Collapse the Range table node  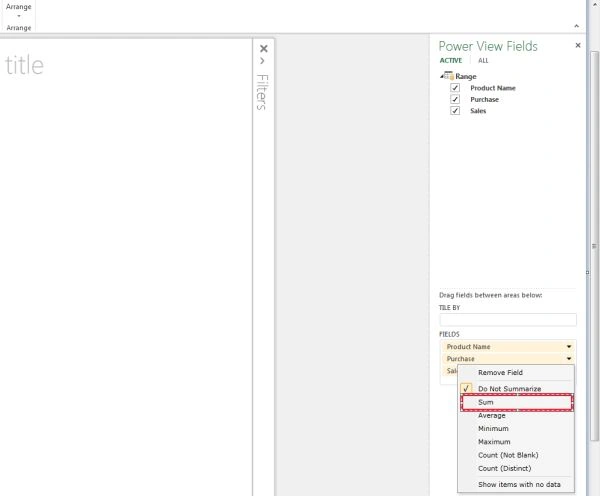tap(442, 77)
